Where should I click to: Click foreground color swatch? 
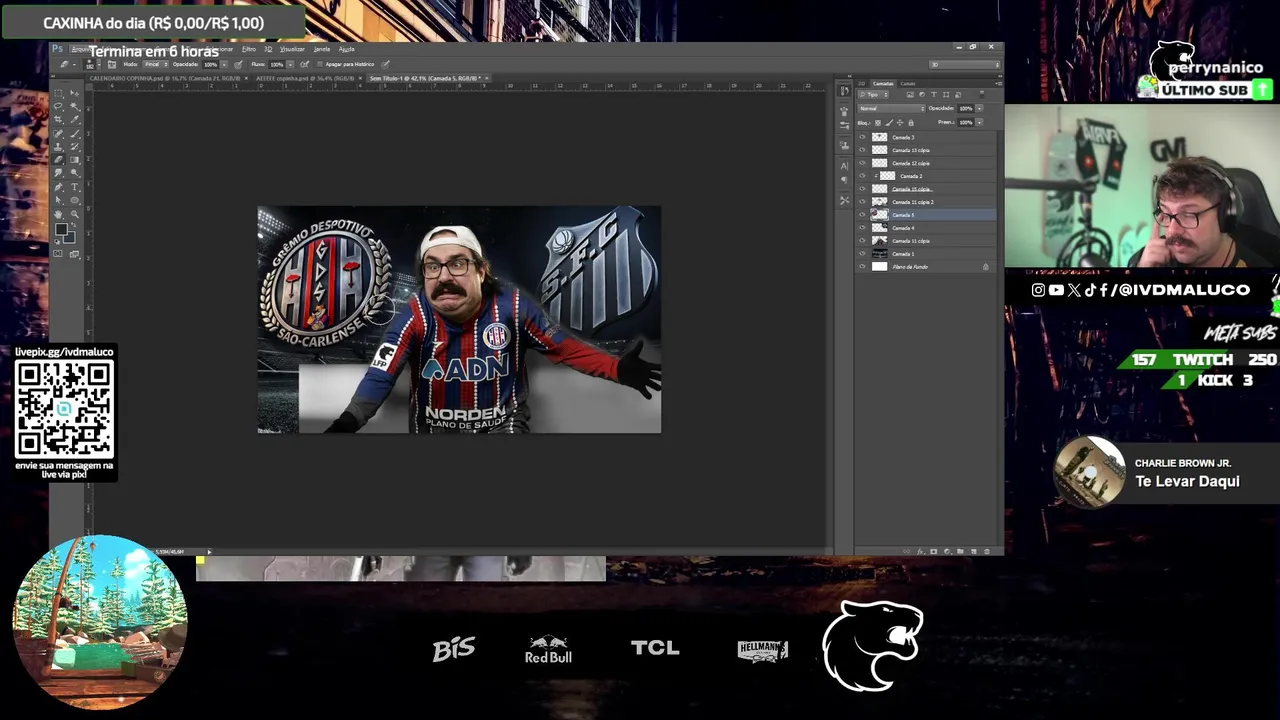coord(61,229)
